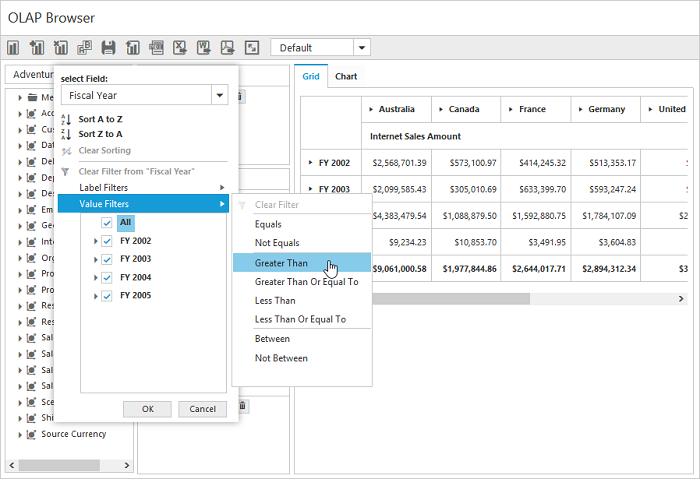Screen dimensions: 700x479
Task: Uncheck the FY 2005 checkbox
Action: tap(107, 295)
